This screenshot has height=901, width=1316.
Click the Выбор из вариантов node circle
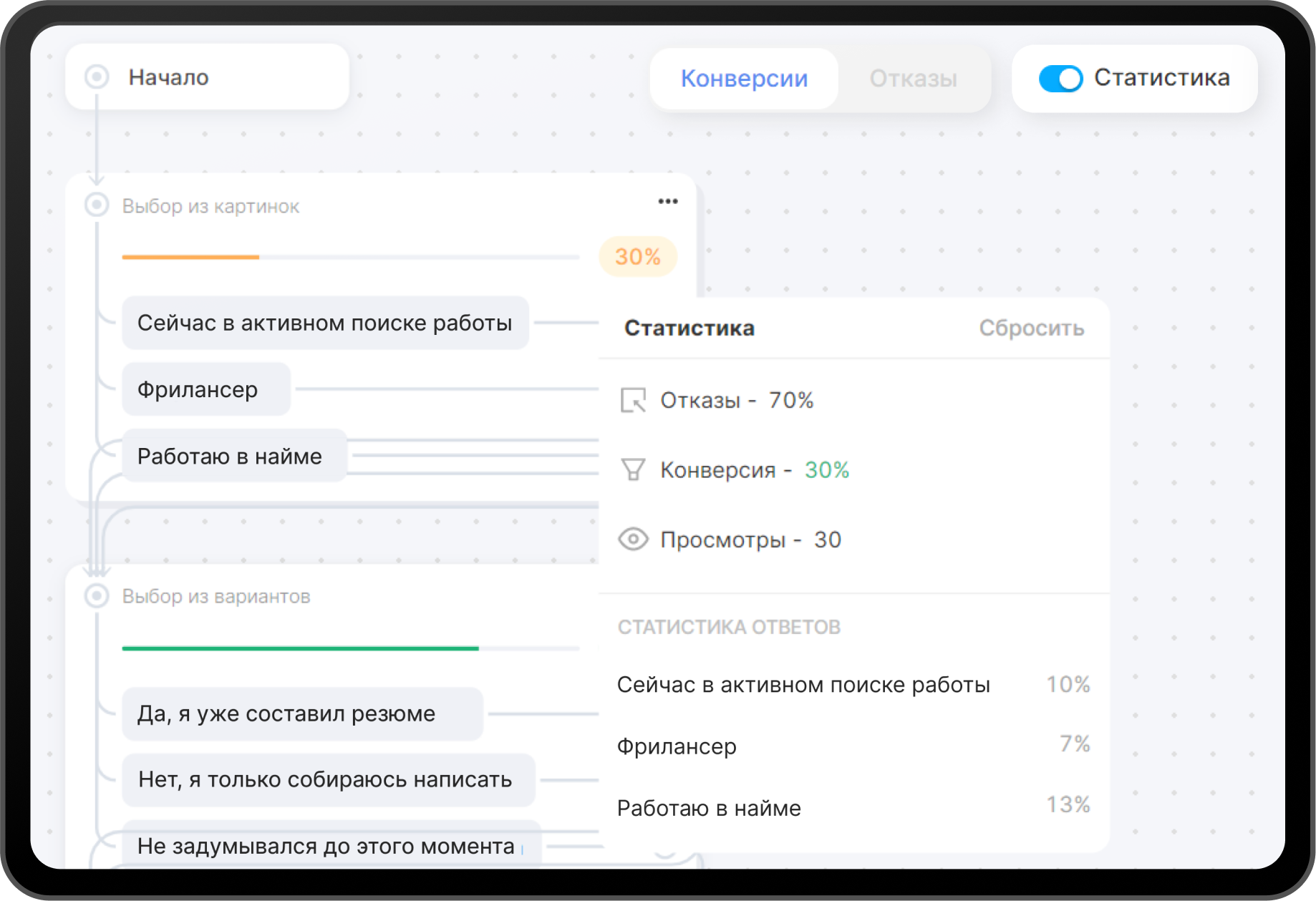(97, 595)
